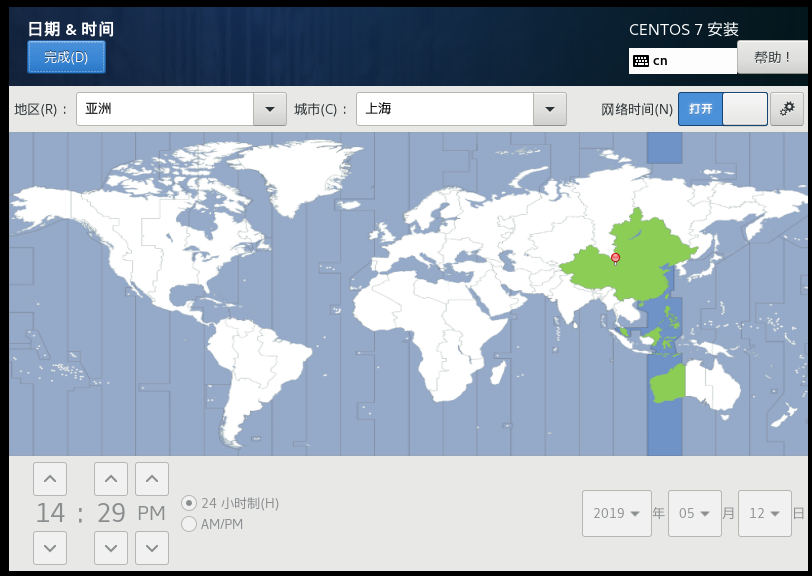Click the cn keyboard layout indicator
The width and height of the screenshot is (812, 576).
pyautogui.click(x=683, y=61)
